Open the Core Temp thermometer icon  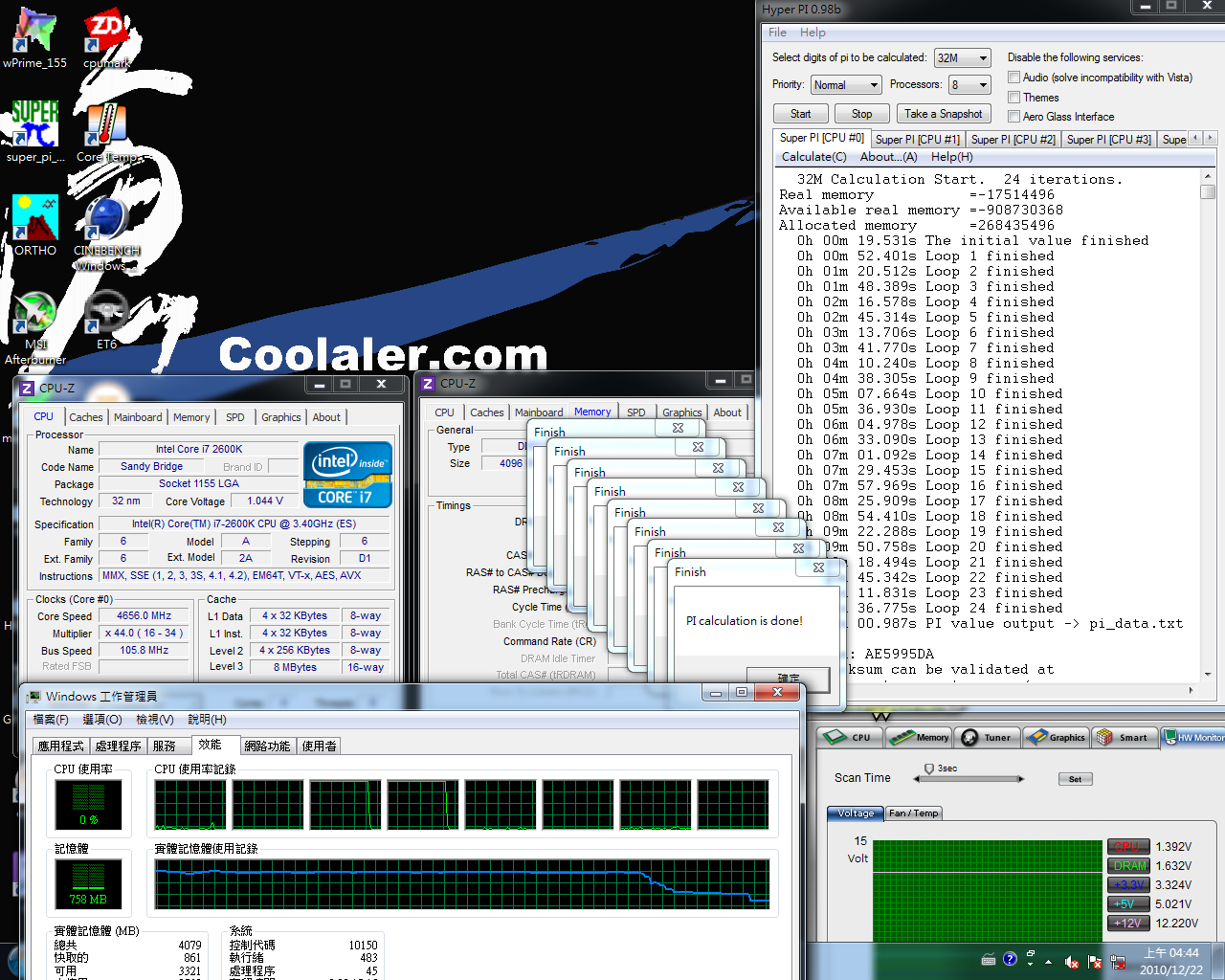(106, 132)
